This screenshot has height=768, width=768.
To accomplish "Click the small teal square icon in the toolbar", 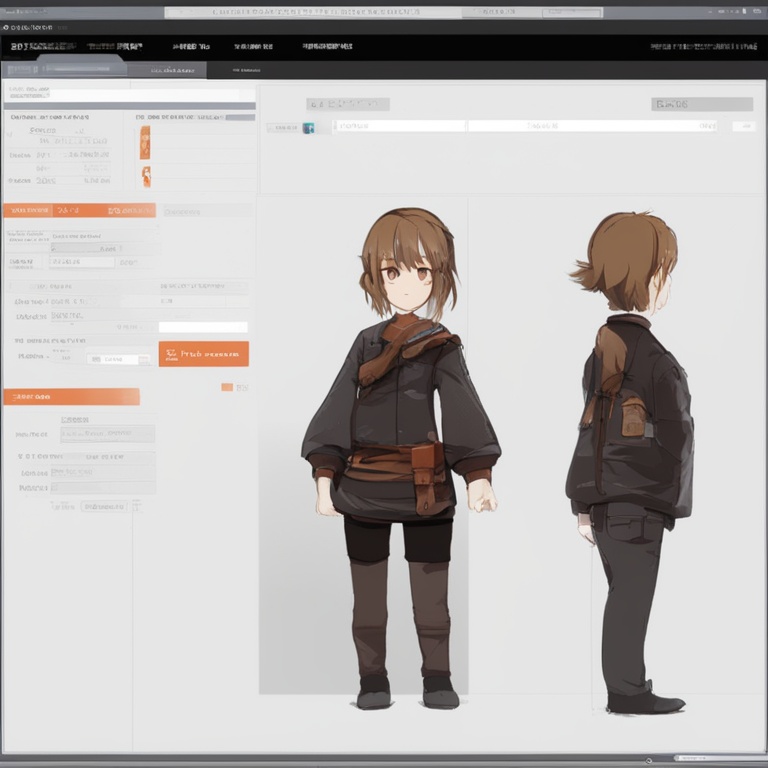I will 308,128.
